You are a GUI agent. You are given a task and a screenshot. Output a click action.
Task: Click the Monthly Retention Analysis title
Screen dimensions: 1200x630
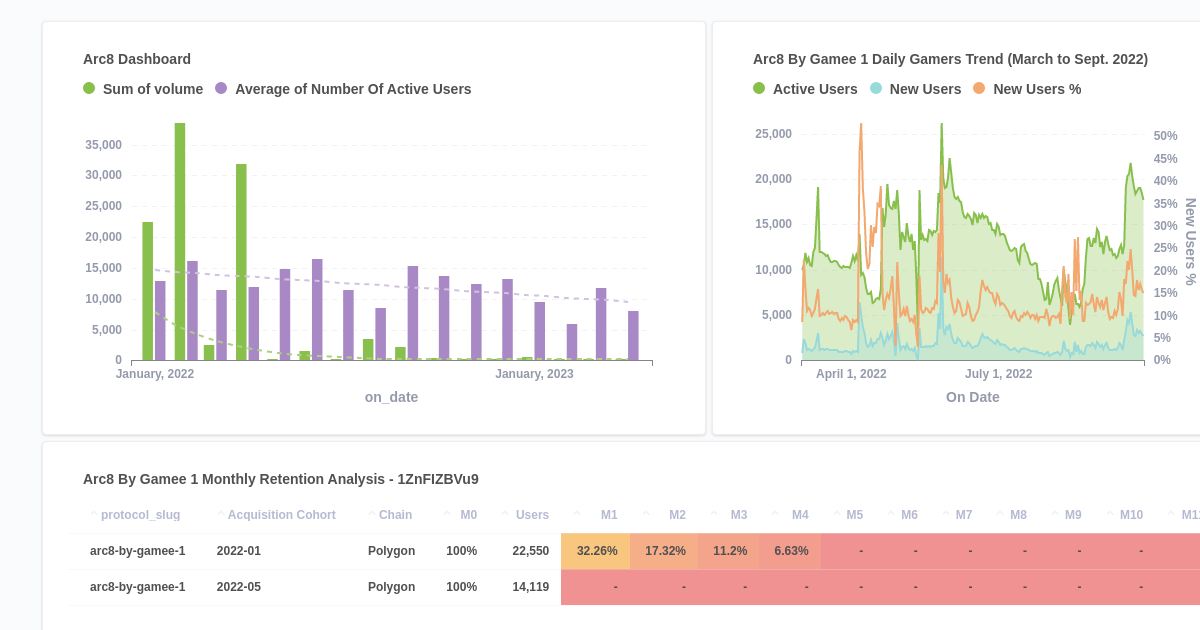(280, 479)
